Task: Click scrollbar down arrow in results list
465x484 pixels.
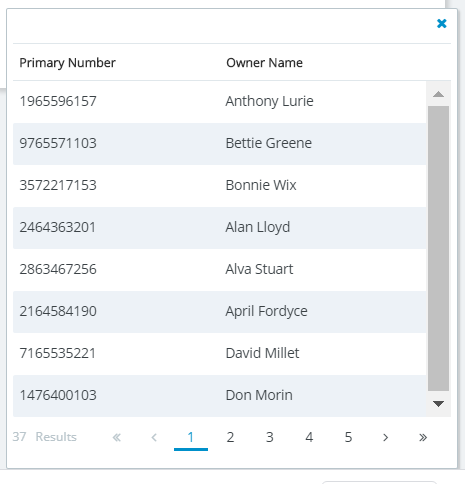Action: [x=438, y=404]
